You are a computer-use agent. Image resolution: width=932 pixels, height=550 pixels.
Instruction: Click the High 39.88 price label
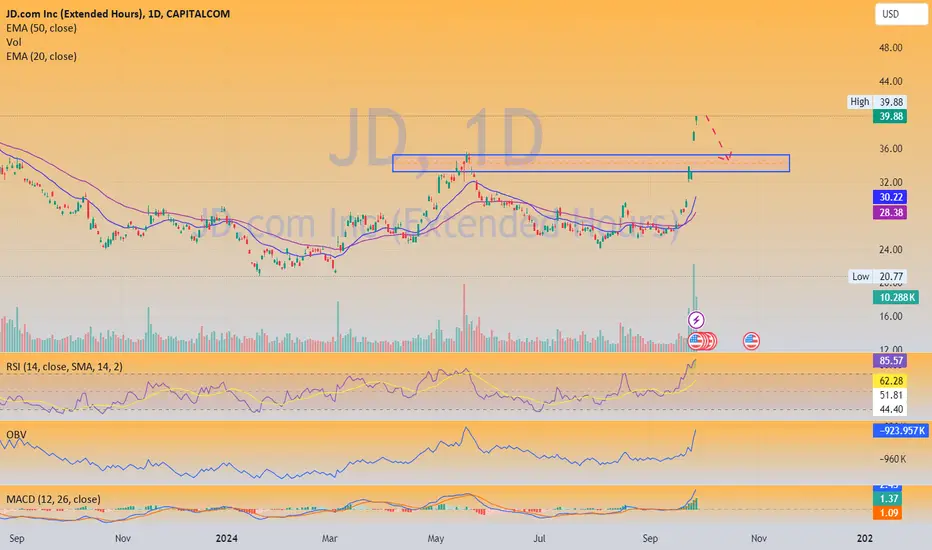pos(877,102)
